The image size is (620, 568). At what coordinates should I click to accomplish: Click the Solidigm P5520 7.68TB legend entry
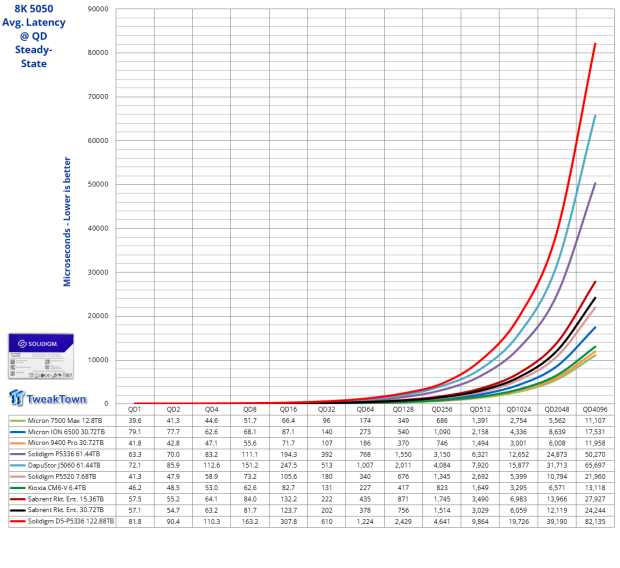[x=62, y=477]
